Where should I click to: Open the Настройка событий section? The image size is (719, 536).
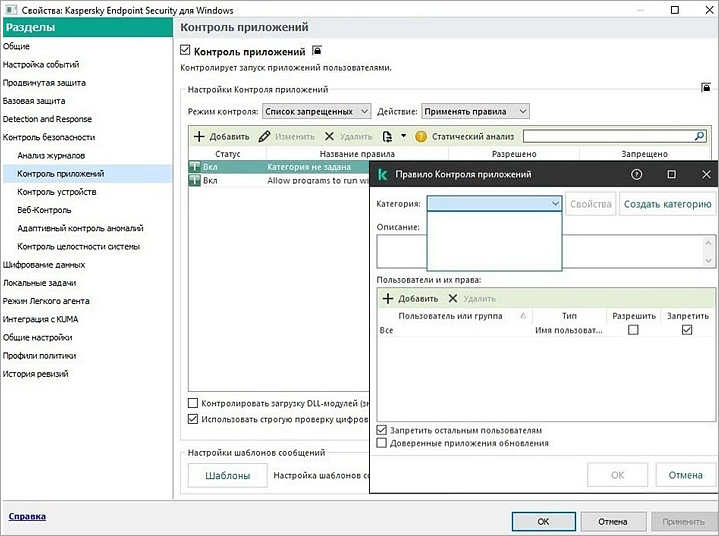point(41,65)
